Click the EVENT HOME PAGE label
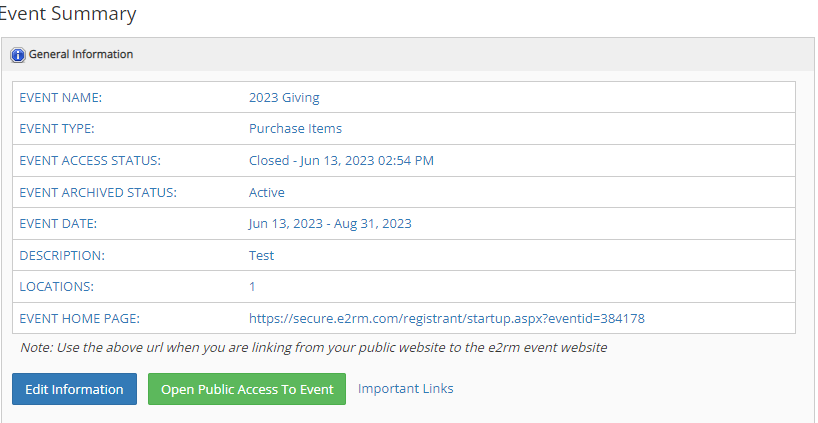 [x=79, y=318]
